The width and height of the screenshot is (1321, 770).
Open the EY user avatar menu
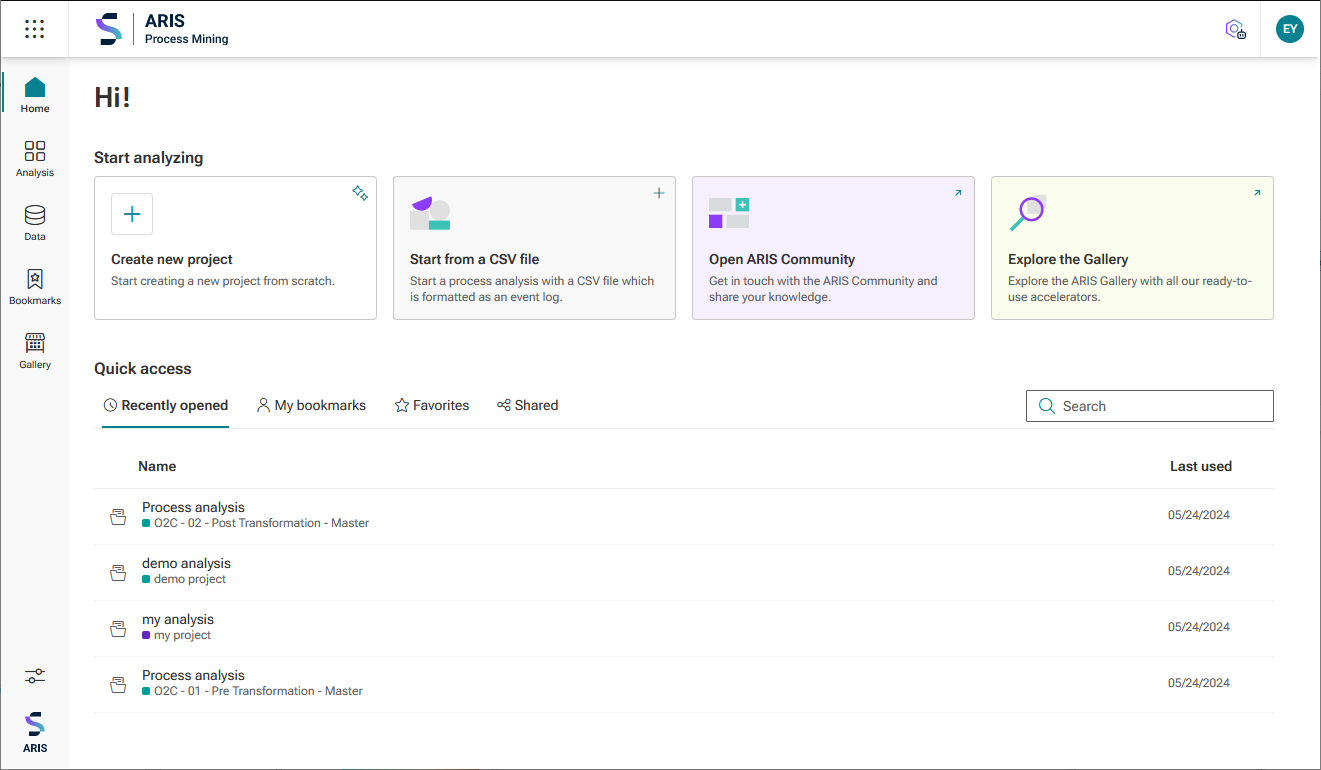click(1290, 29)
